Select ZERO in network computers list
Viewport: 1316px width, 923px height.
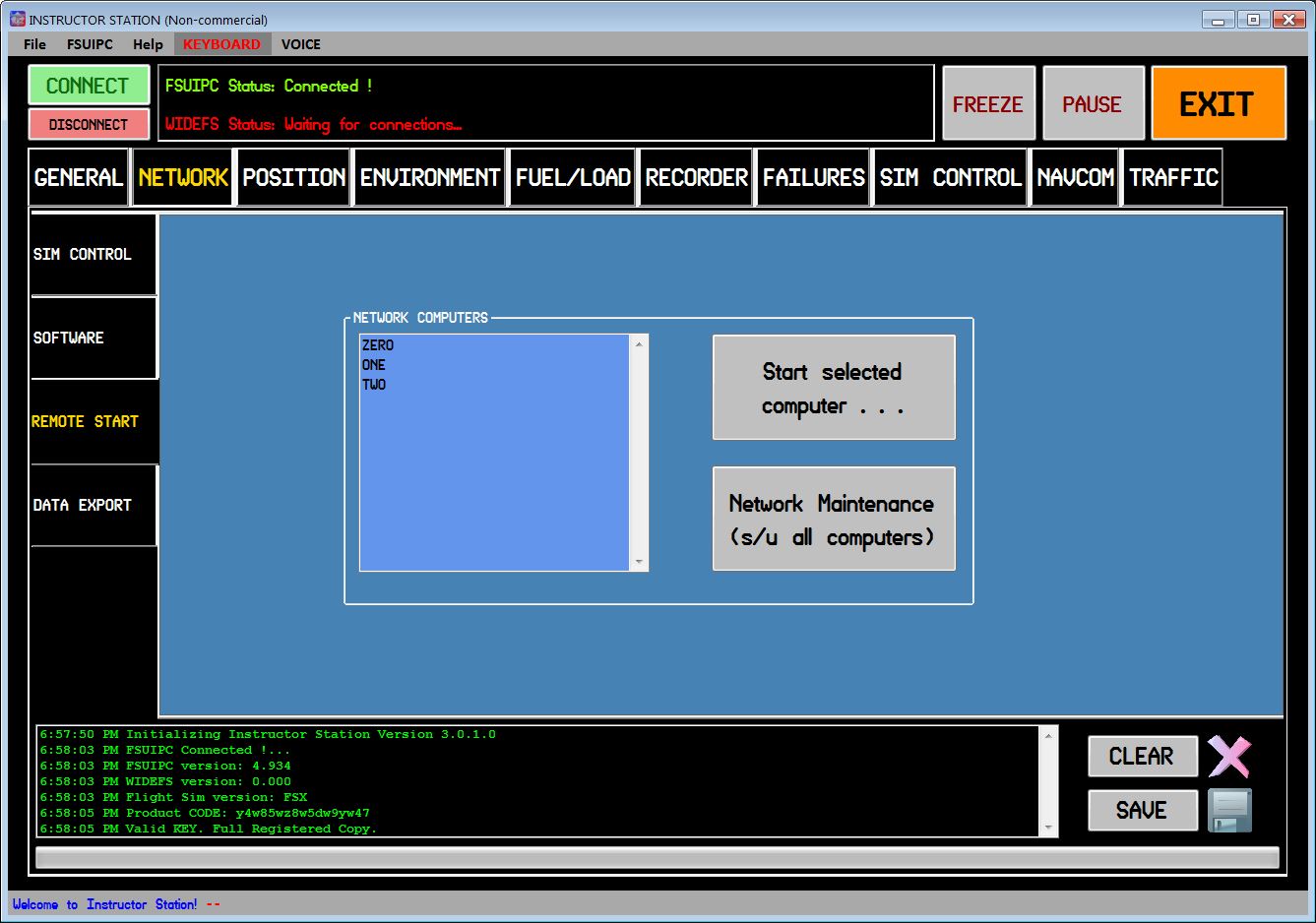(x=378, y=345)
